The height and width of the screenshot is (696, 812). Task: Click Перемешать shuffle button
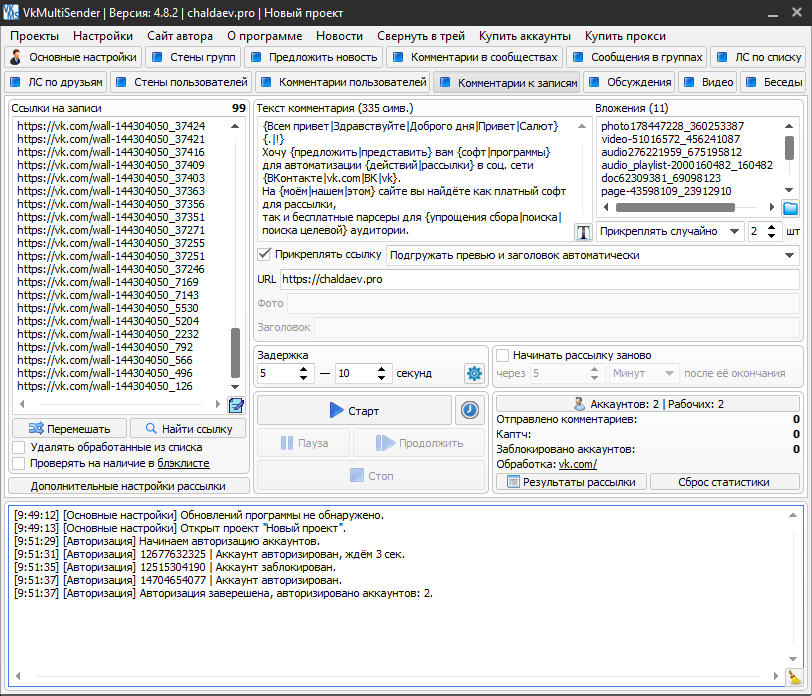(69, 429)
